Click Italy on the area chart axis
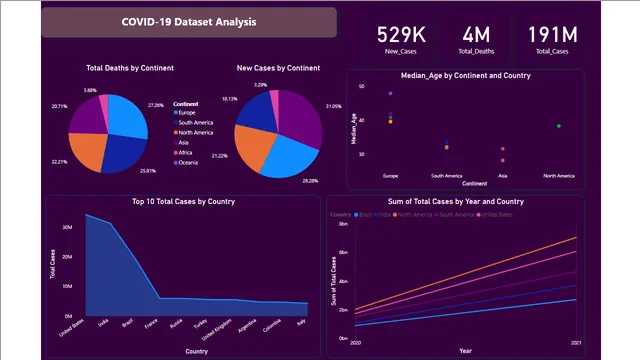 [301, 322]
